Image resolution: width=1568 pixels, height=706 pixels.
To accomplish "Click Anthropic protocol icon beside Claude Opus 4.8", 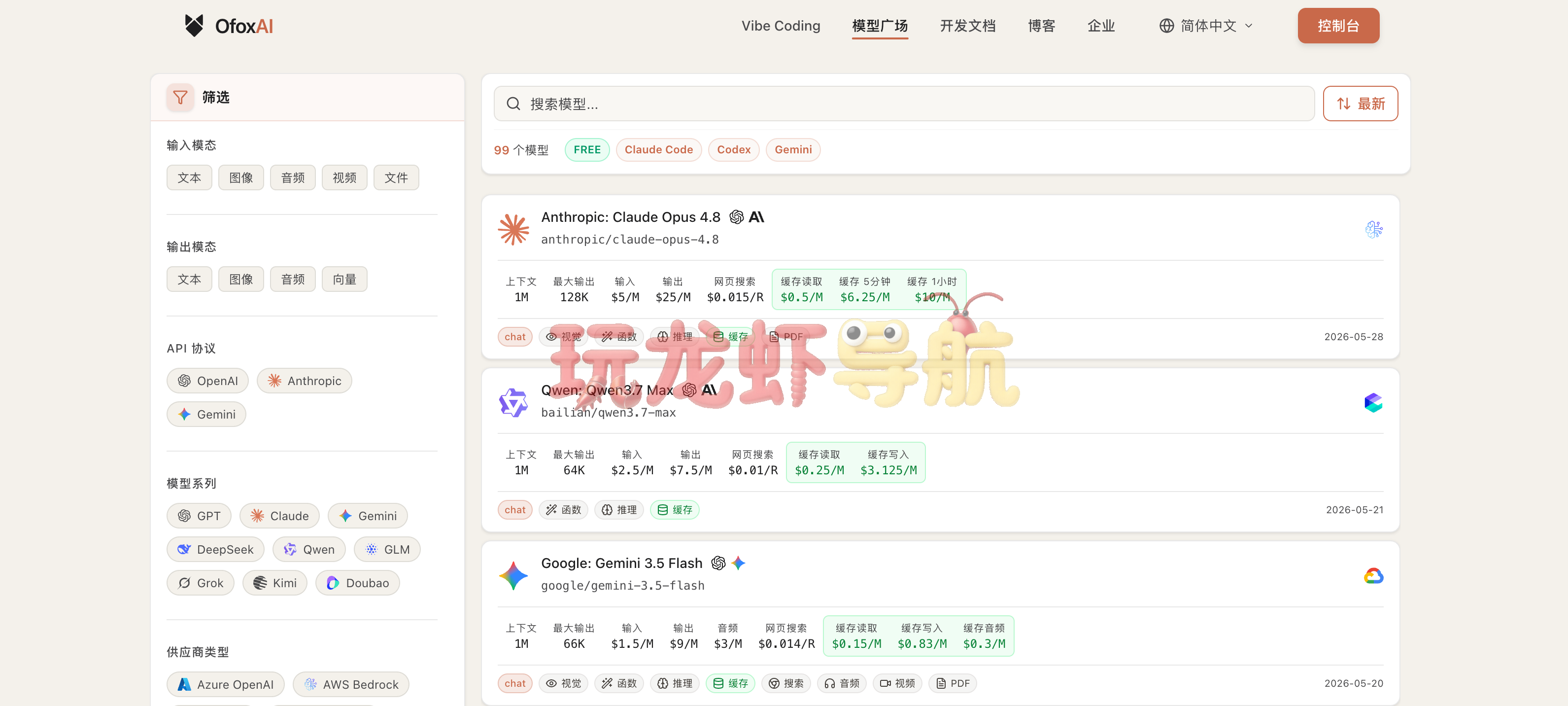I will [x=756, y=217].
